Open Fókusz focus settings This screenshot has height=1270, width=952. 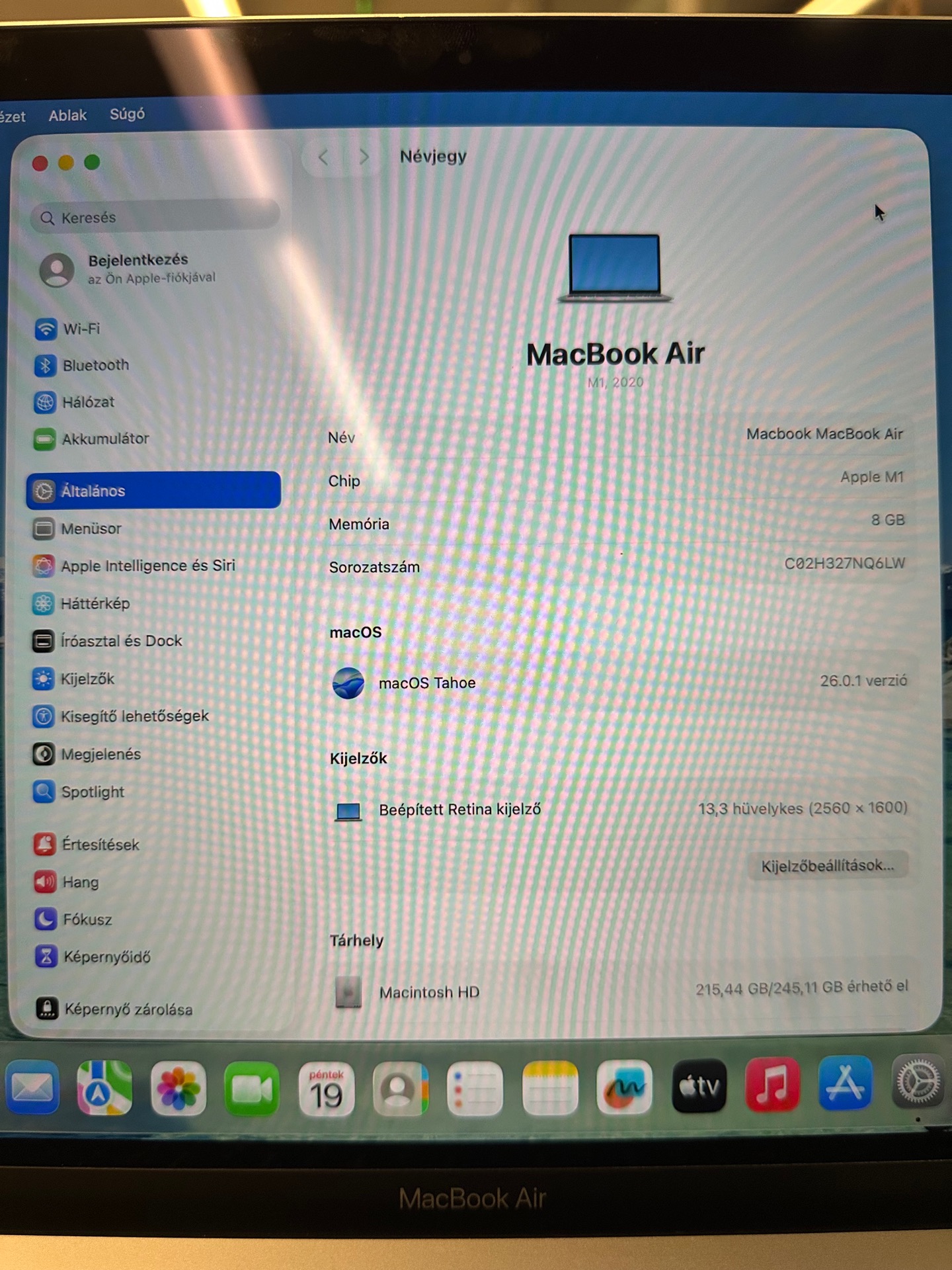click(87, 919)
